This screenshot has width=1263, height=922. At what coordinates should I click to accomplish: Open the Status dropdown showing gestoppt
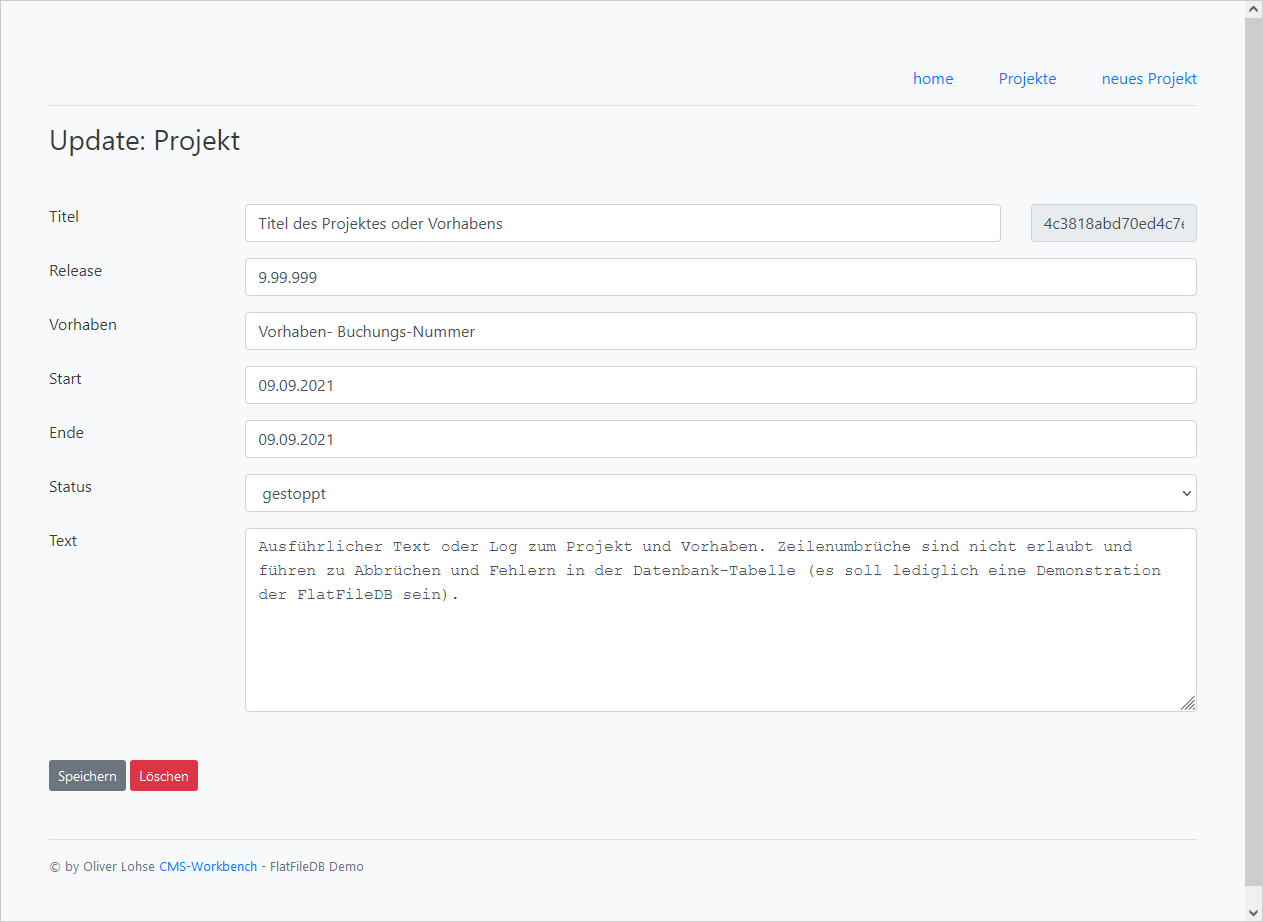[x=720, y=492]
